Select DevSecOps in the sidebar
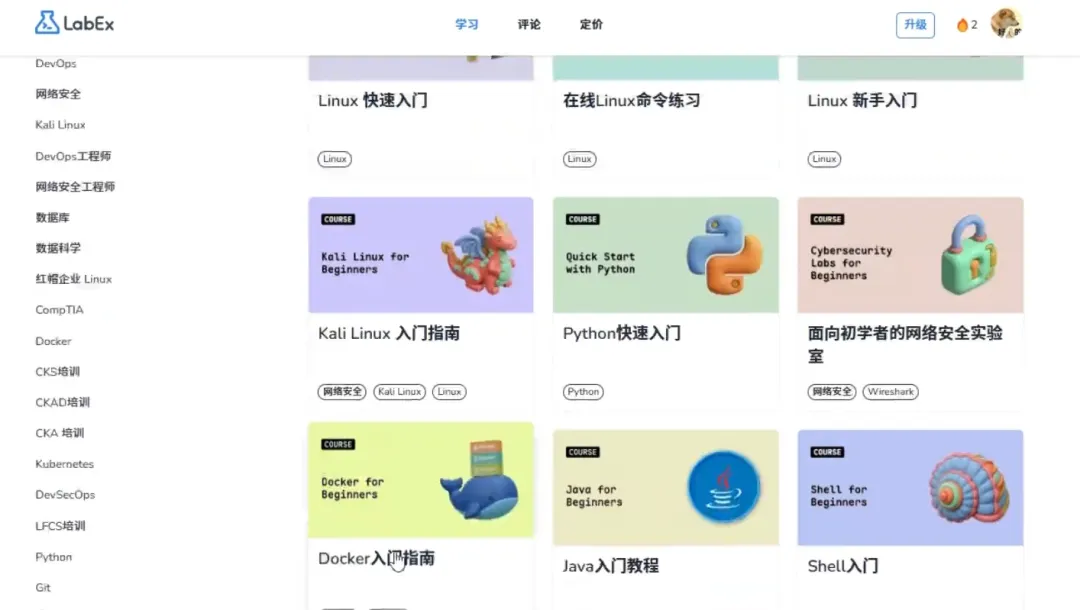Image resolution: width=1080 pixels, height=610 pixels. 65,494
